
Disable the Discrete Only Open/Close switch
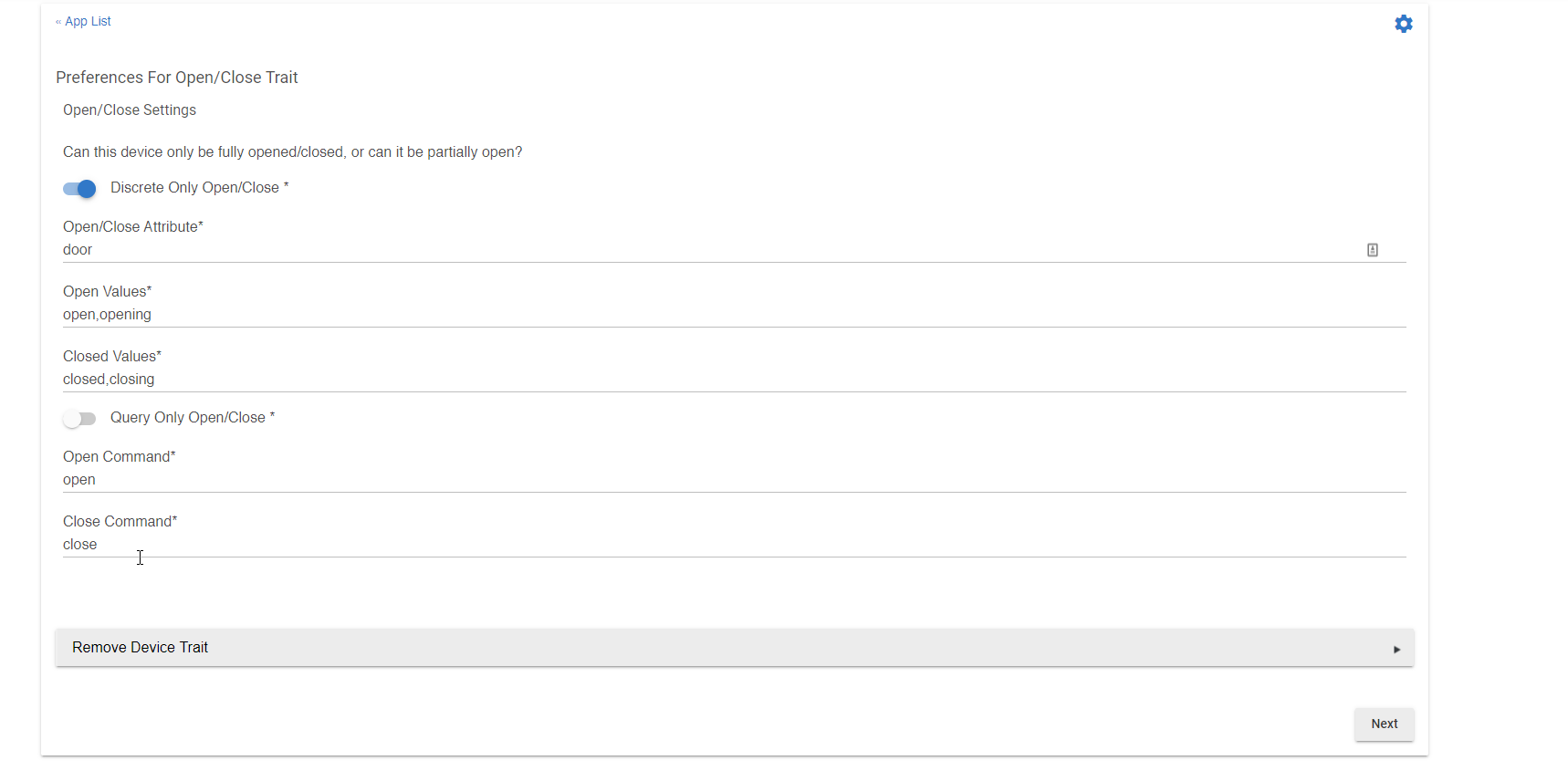tap(80, 189)
